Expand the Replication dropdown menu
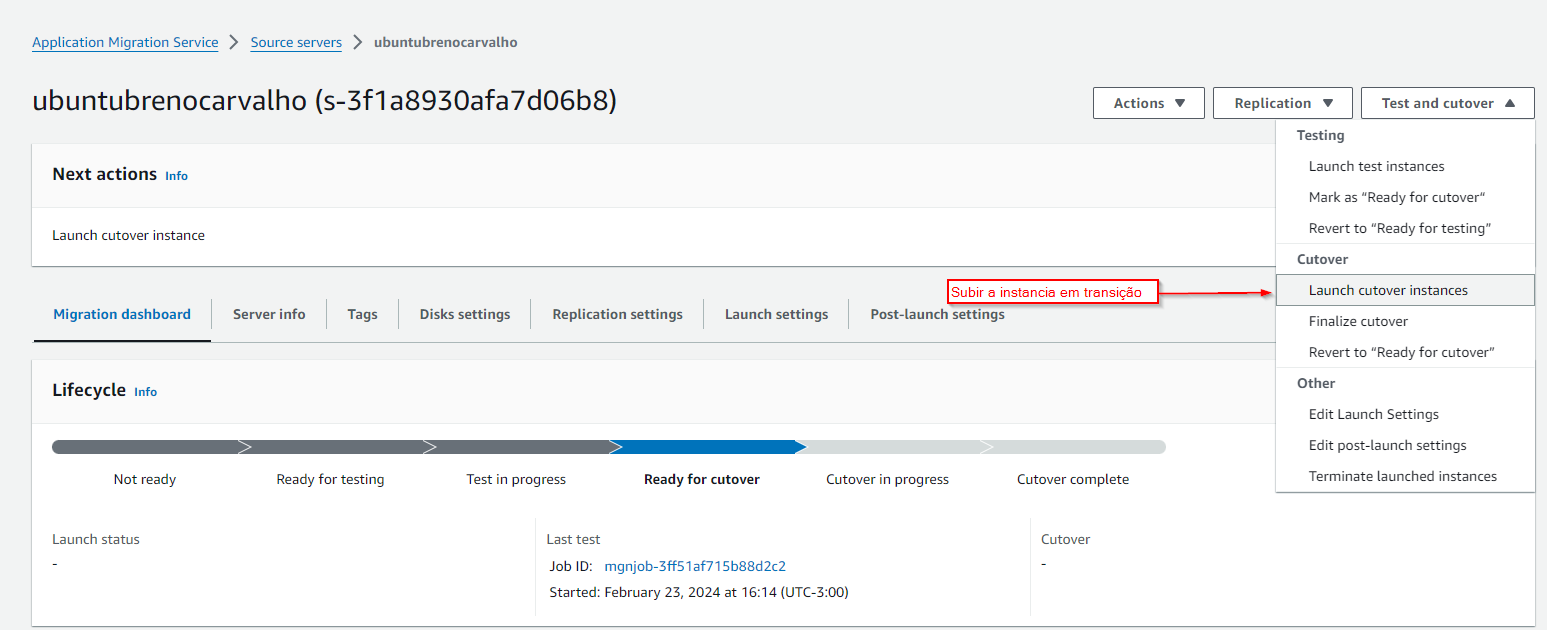This screenshot has height=630, width=1547. tap(1282, 103)
